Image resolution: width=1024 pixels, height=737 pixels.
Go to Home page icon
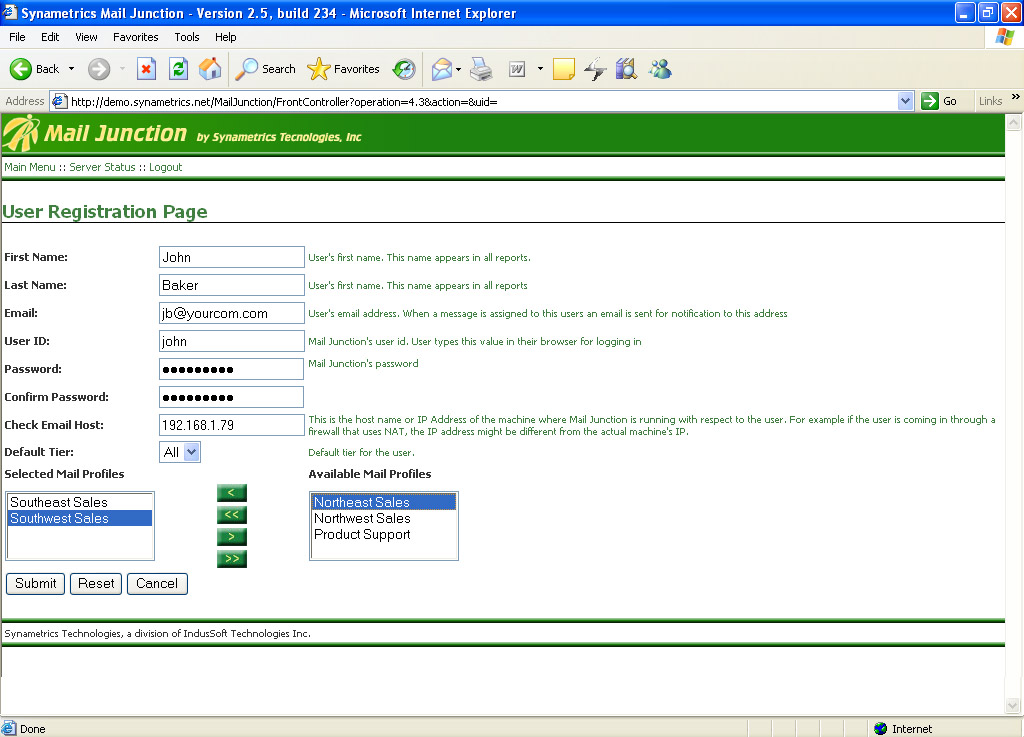[x=210, y=69]
